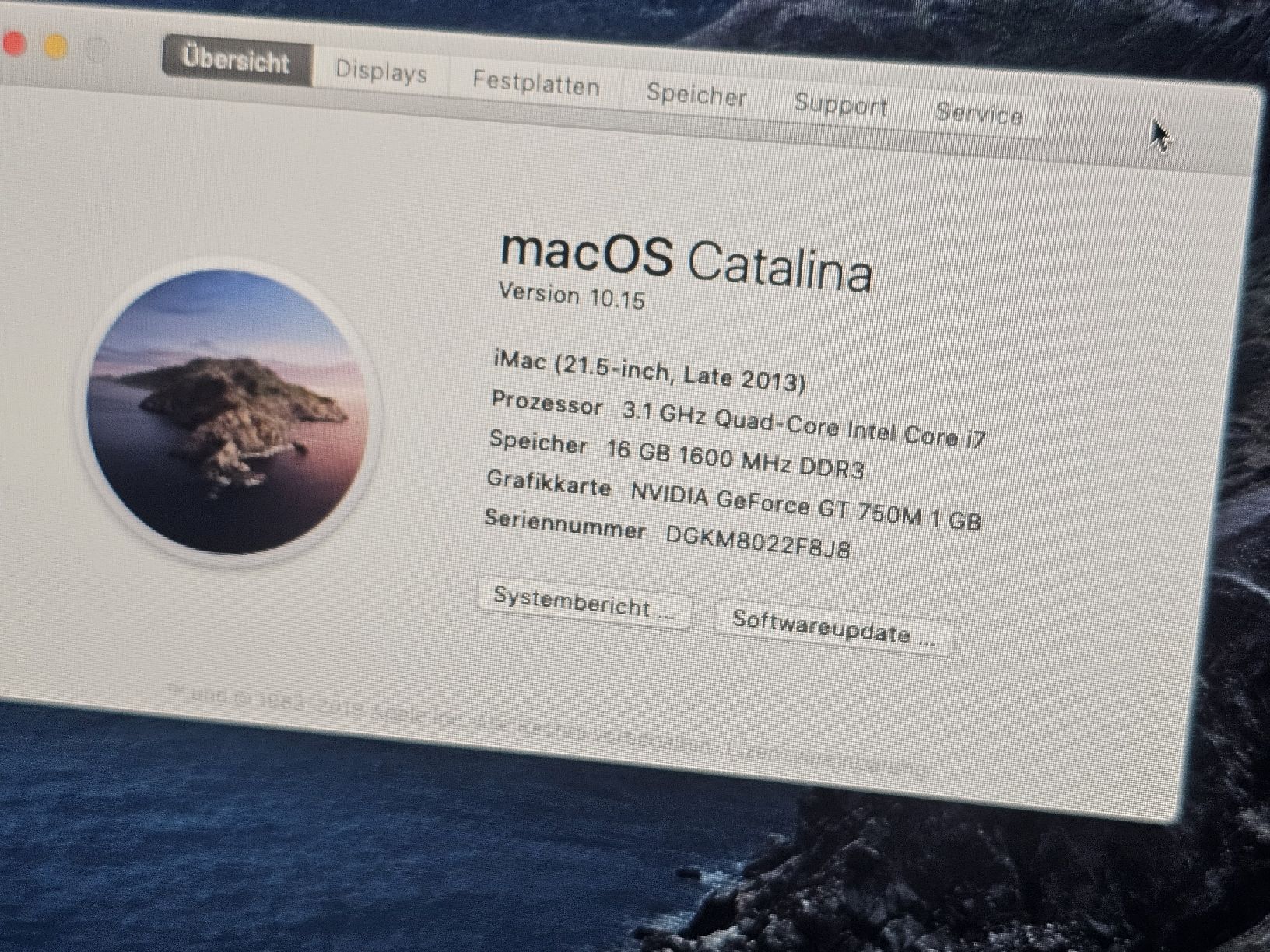Click the Seriennummer label
Viewport: 1270px width, 952px height.
point(565,524)
